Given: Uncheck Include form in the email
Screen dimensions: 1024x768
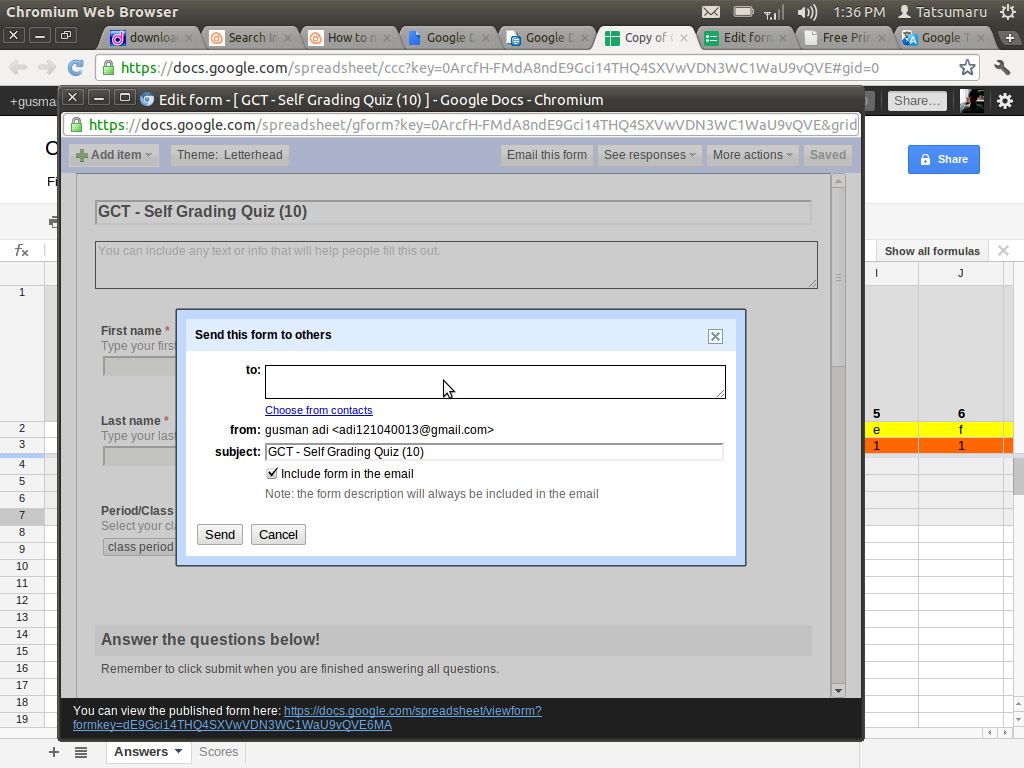Looking at the screenshot, I should [272, 473].
